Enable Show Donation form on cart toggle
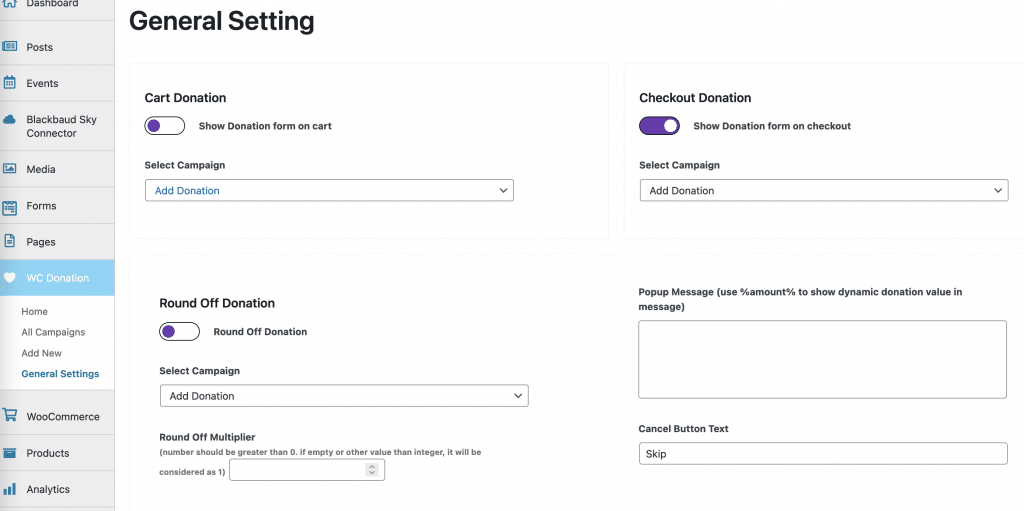The height and width of the screenshot is (511, 1024). coord(165,125)
